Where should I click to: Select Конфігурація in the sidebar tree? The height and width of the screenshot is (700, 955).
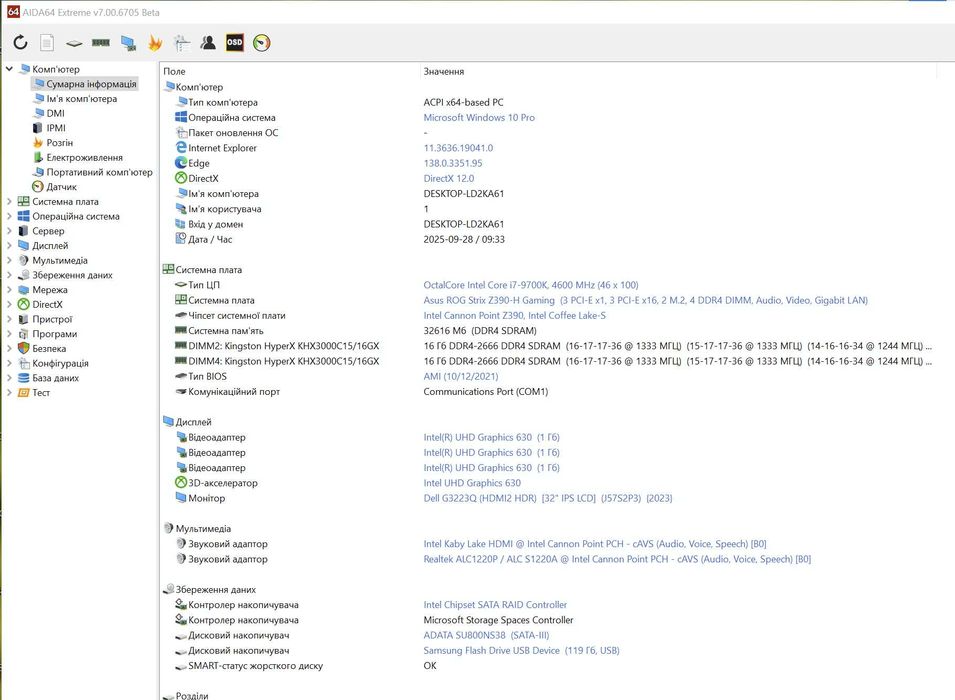click(x=60, y=363)
